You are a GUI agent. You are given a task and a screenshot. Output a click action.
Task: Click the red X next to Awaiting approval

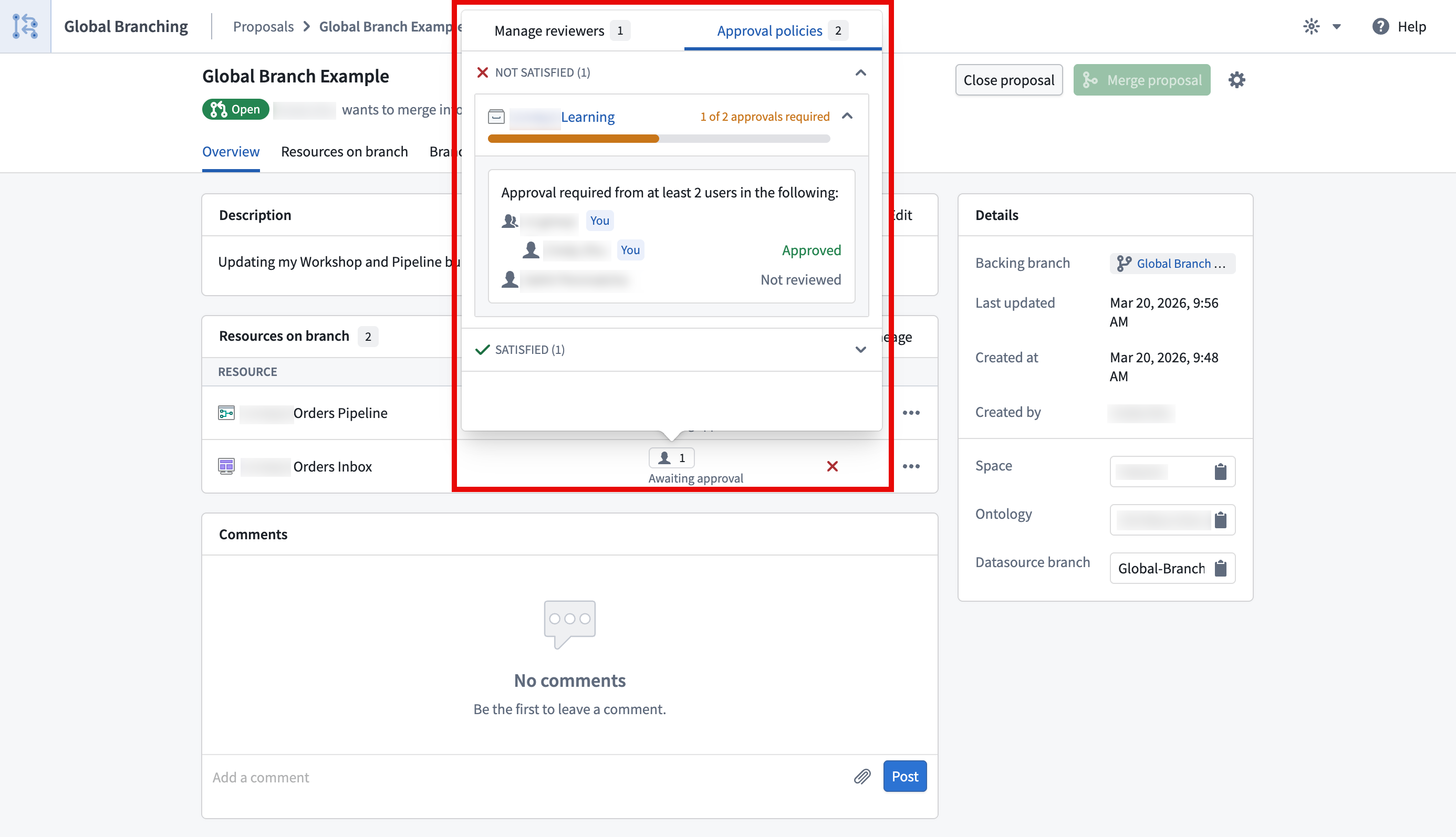[x=832, y=466]
